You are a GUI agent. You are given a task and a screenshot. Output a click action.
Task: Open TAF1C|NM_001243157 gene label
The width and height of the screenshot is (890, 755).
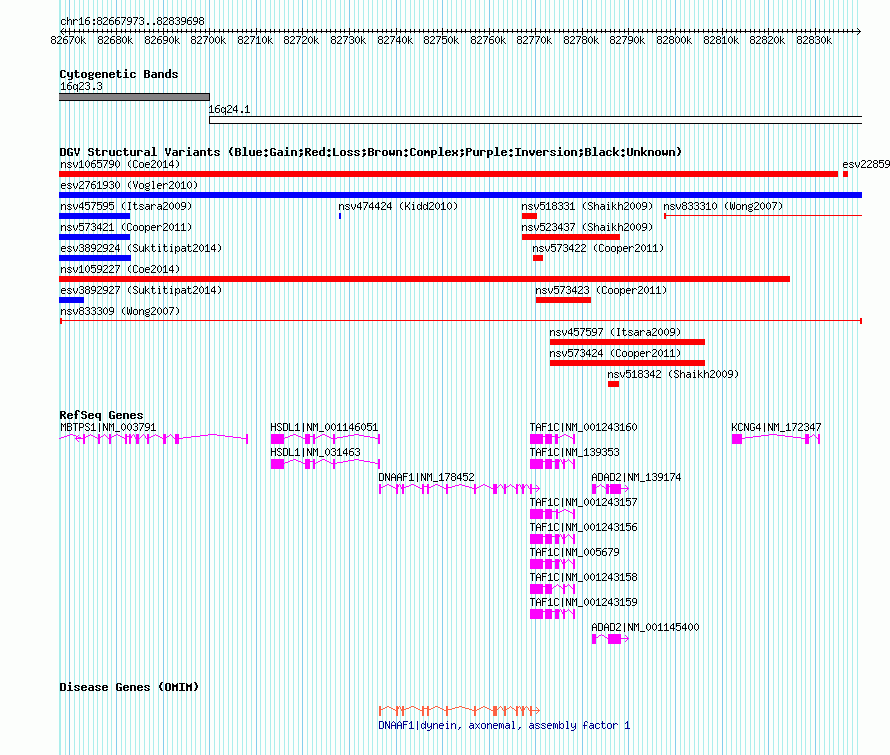click(583, 502)
